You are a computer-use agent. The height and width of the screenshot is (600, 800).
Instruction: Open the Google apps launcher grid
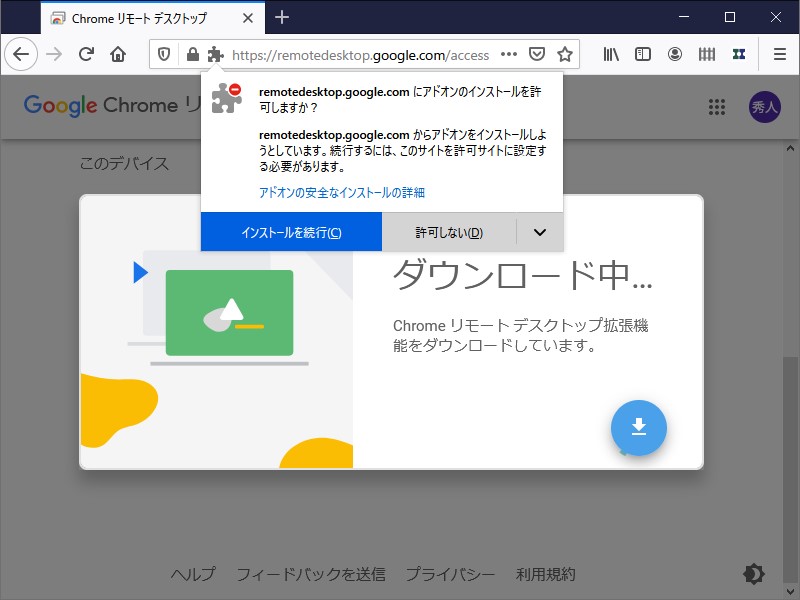717,106
